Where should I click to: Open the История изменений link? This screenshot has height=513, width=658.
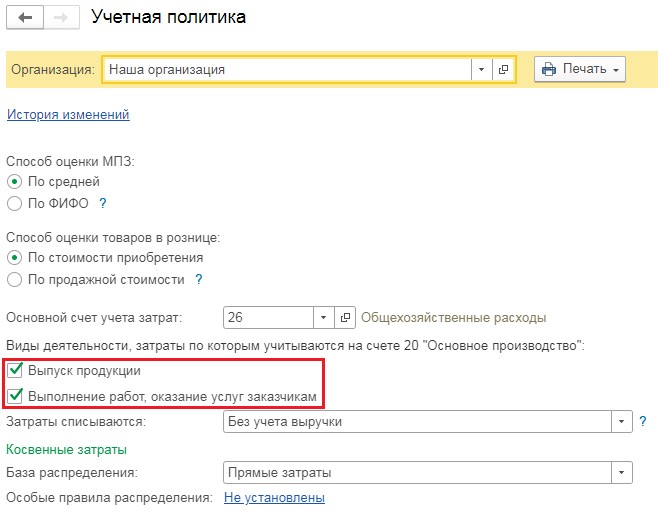pyautogui.click(x=68, y=115)
